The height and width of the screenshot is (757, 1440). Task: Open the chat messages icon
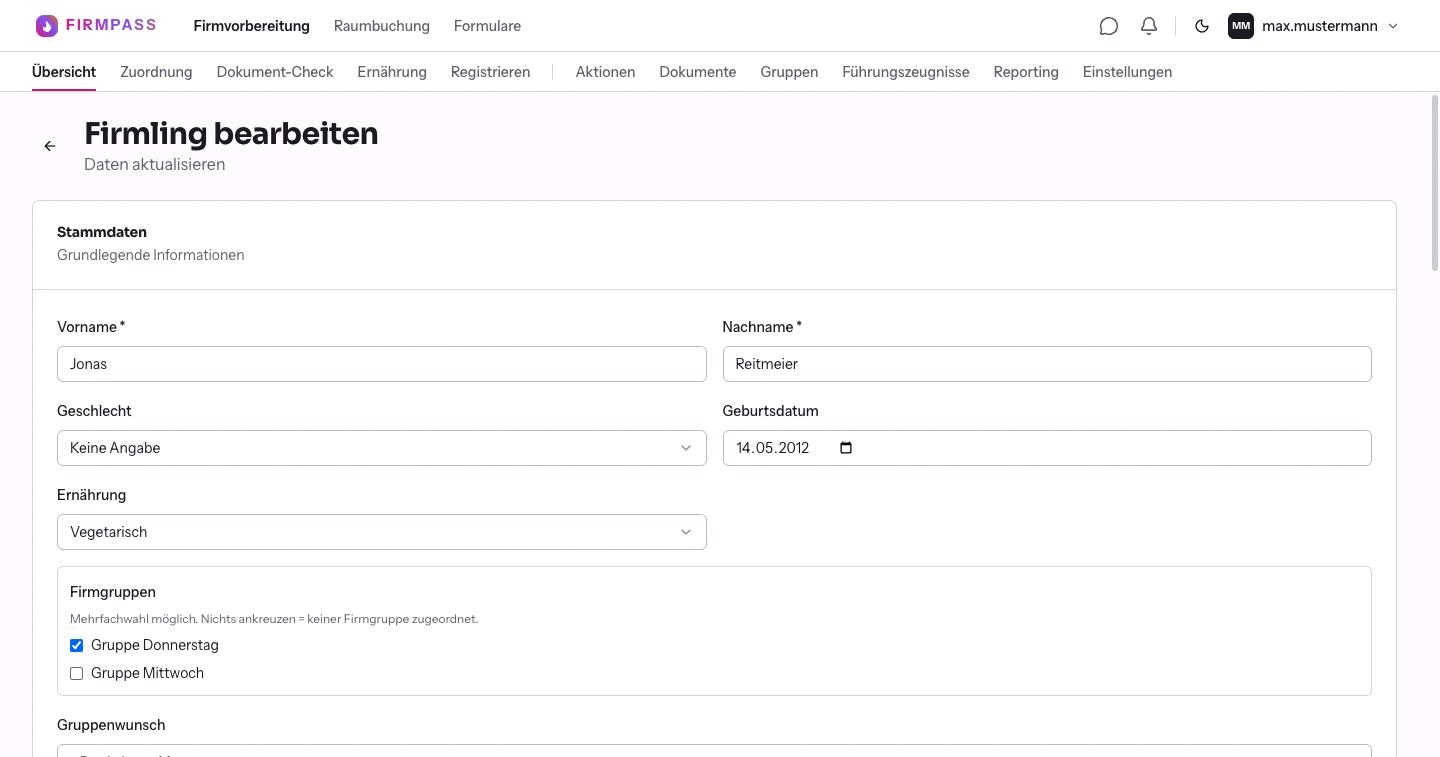(1108, 26)
